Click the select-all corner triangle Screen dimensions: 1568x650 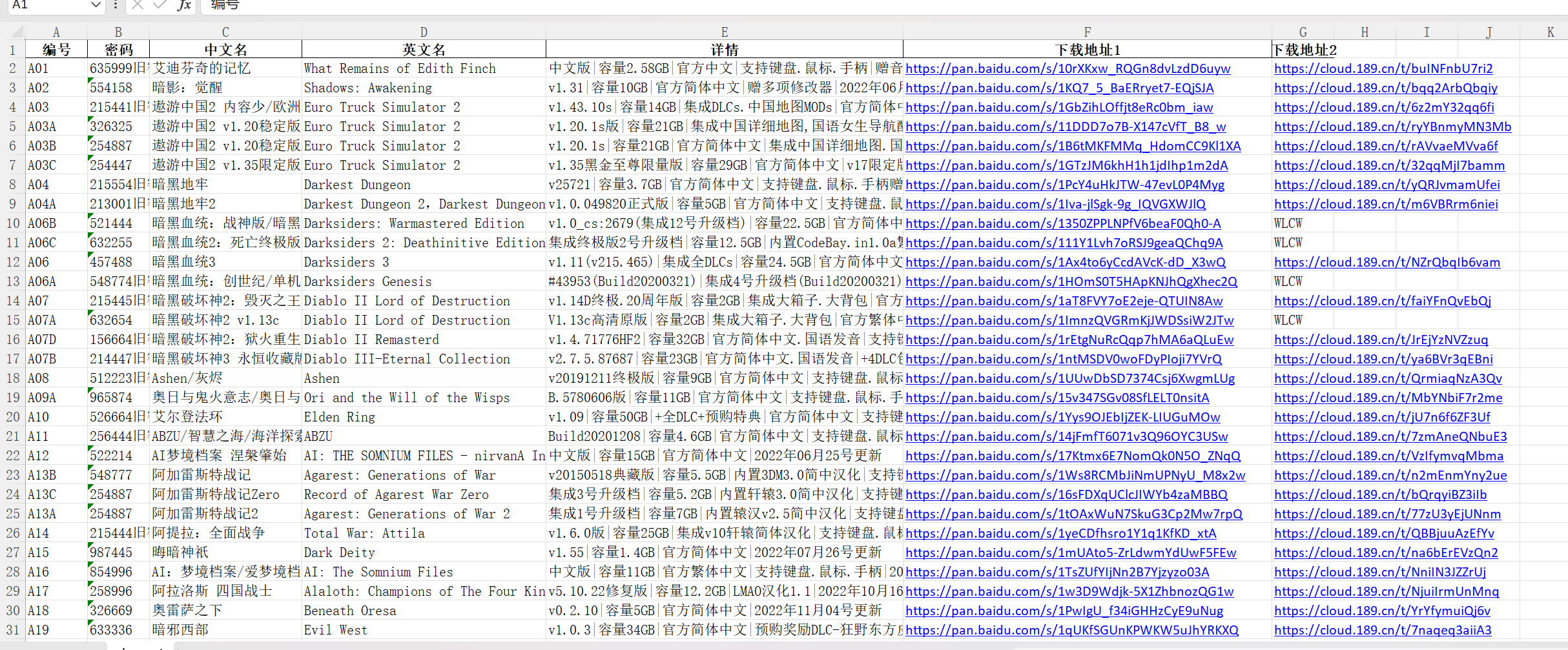[x=17, y=32]
